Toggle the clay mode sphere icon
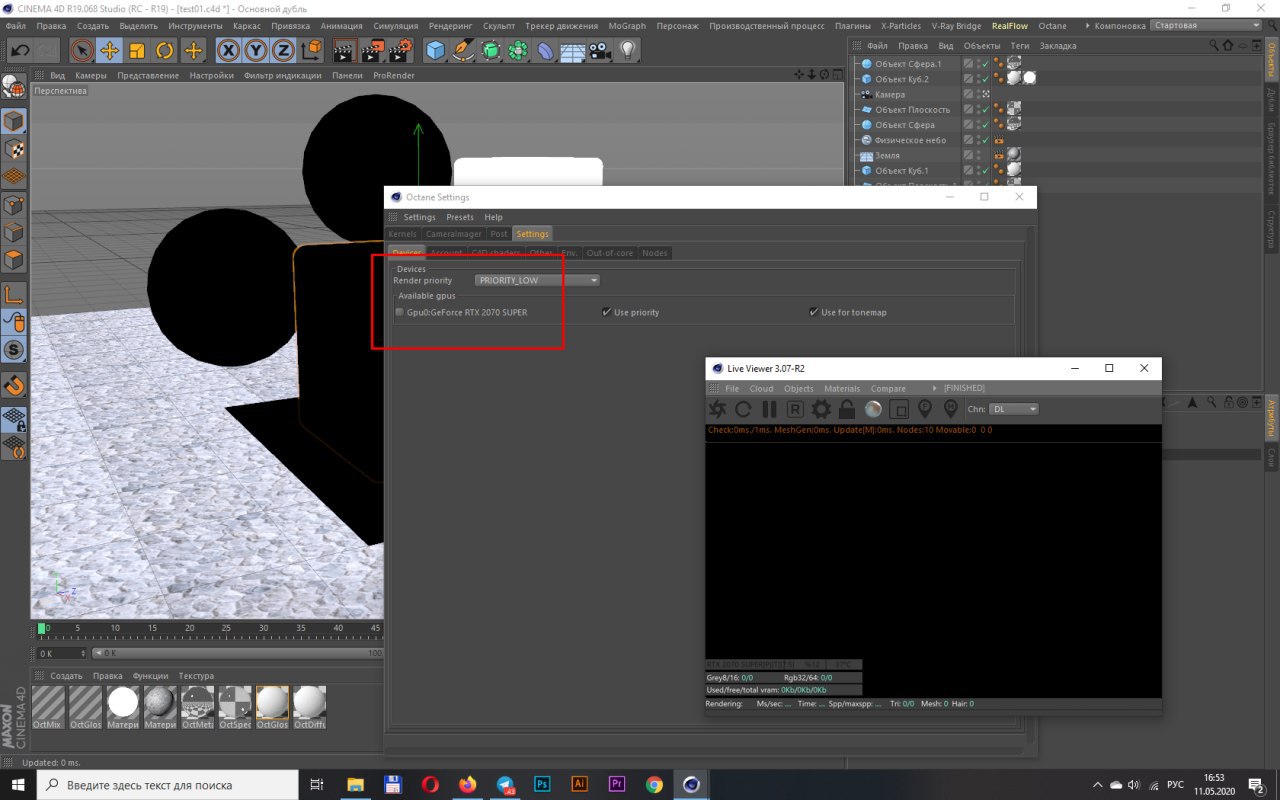1280x800 pixels. click(873, 409)
